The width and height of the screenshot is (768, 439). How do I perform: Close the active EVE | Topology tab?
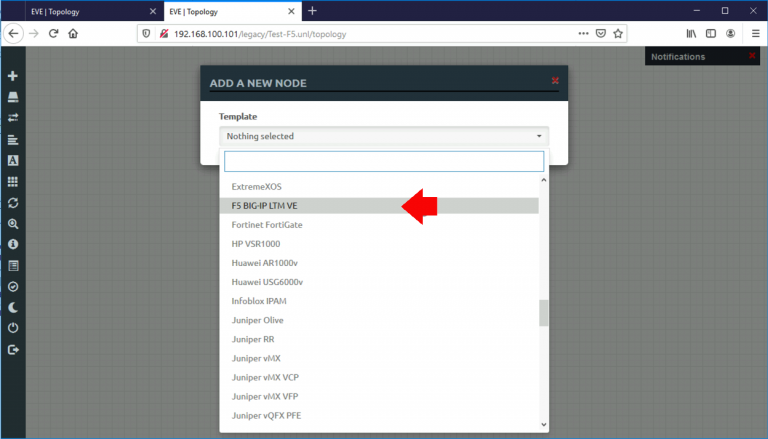pyautogui.click(x=291, y=11)
